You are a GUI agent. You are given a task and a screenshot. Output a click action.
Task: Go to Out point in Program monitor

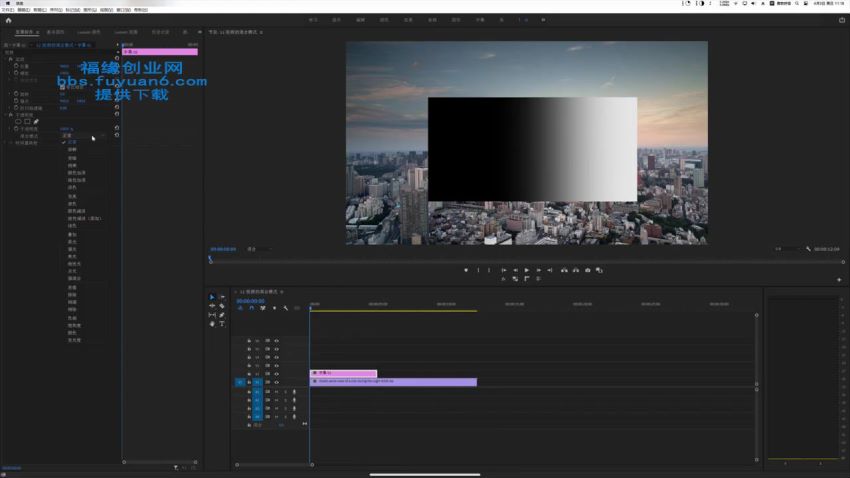[550, 270]
